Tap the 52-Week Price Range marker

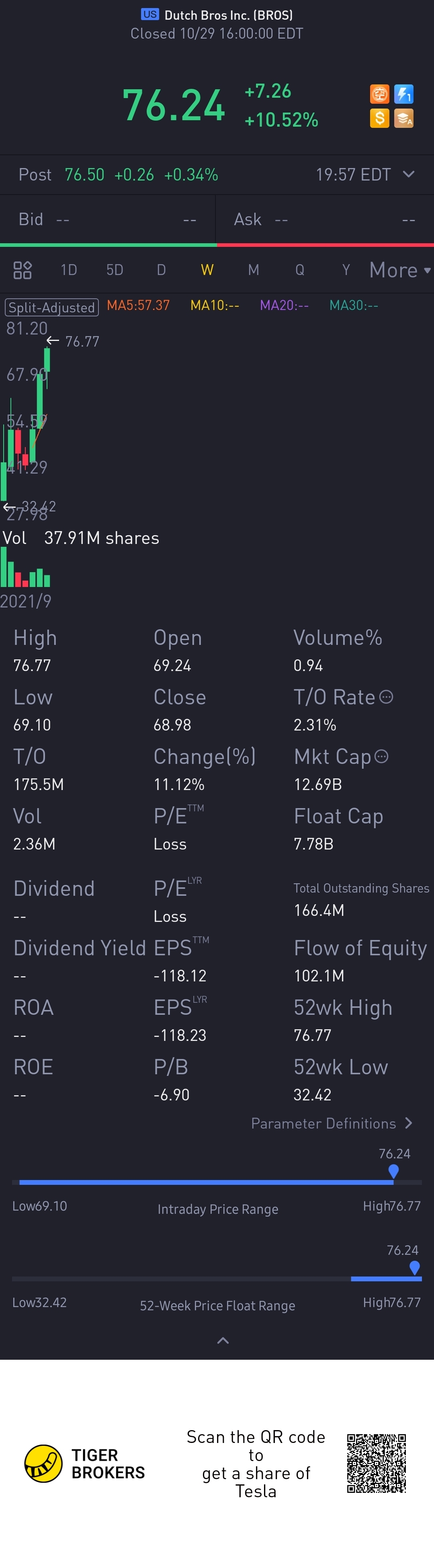pyautogui.click(x=415, y=1267)
